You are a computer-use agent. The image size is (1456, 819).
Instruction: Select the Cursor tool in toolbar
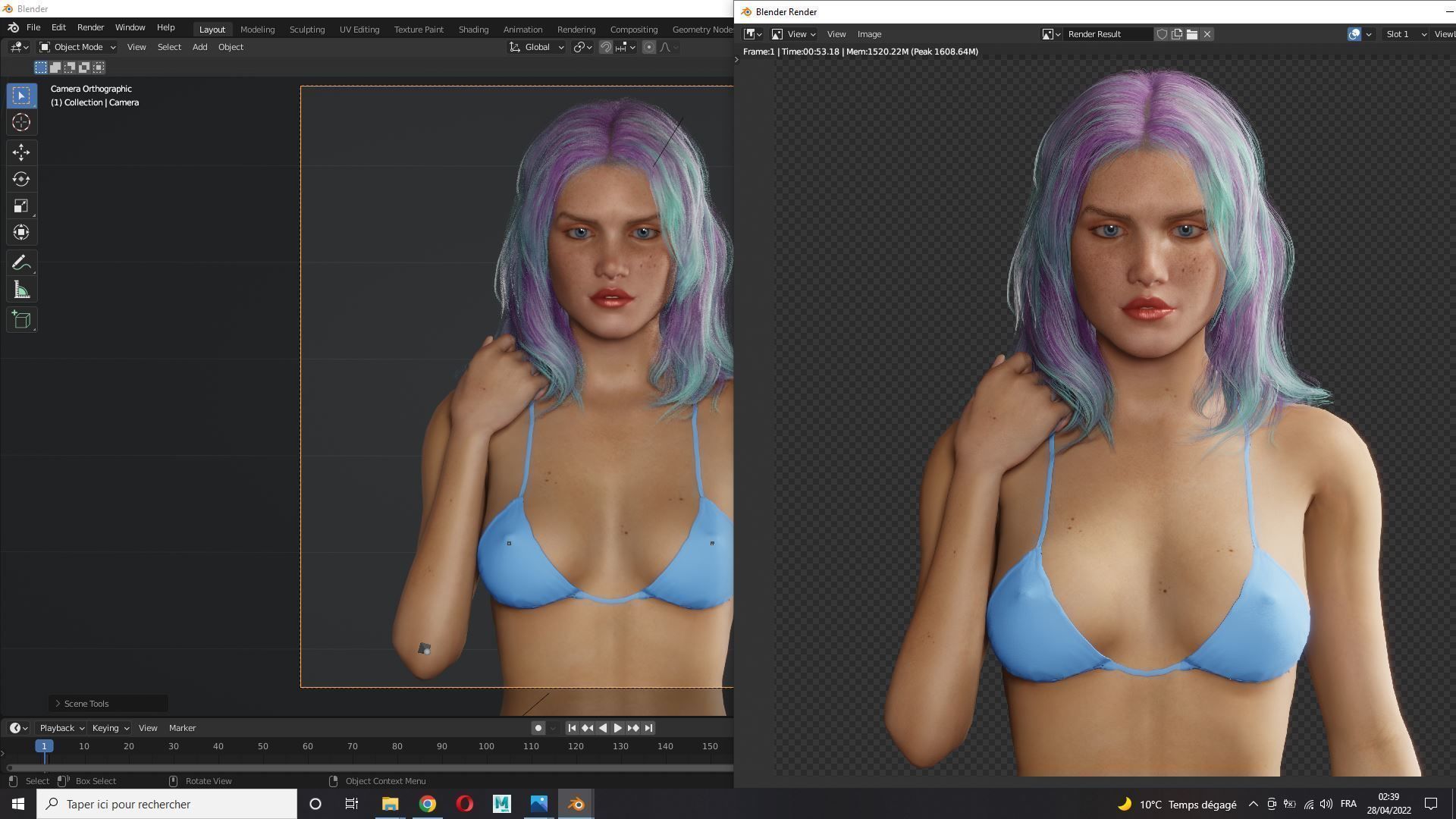tap(21, 122)
